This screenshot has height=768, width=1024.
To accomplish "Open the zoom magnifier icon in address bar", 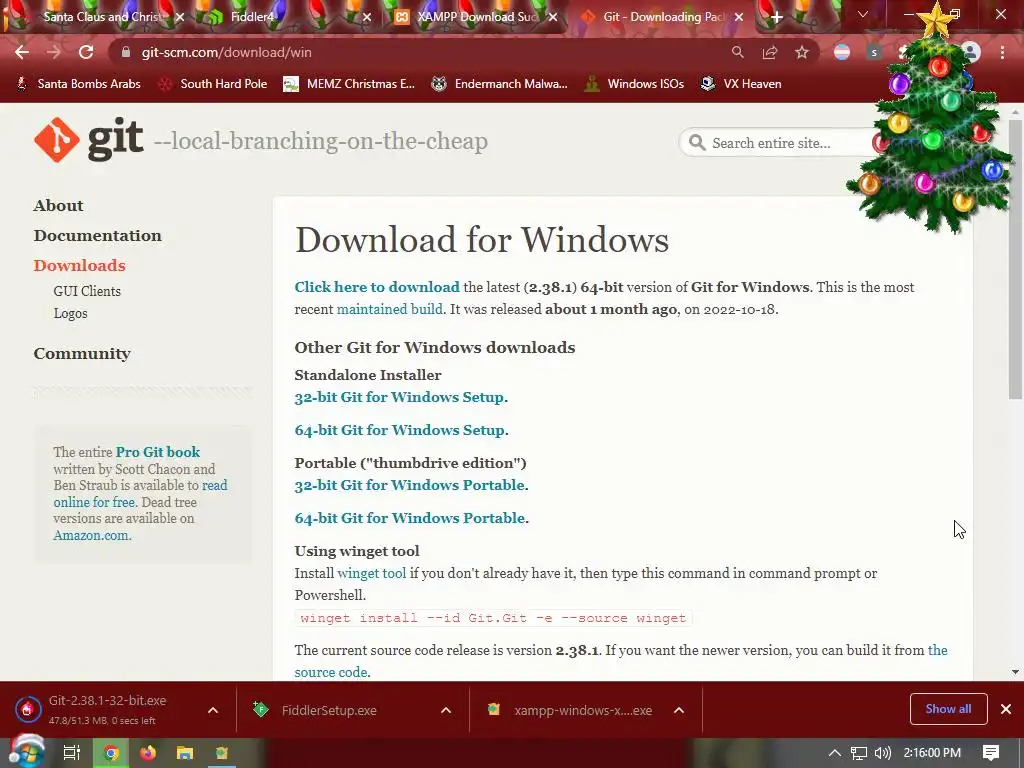I will 737,52.
